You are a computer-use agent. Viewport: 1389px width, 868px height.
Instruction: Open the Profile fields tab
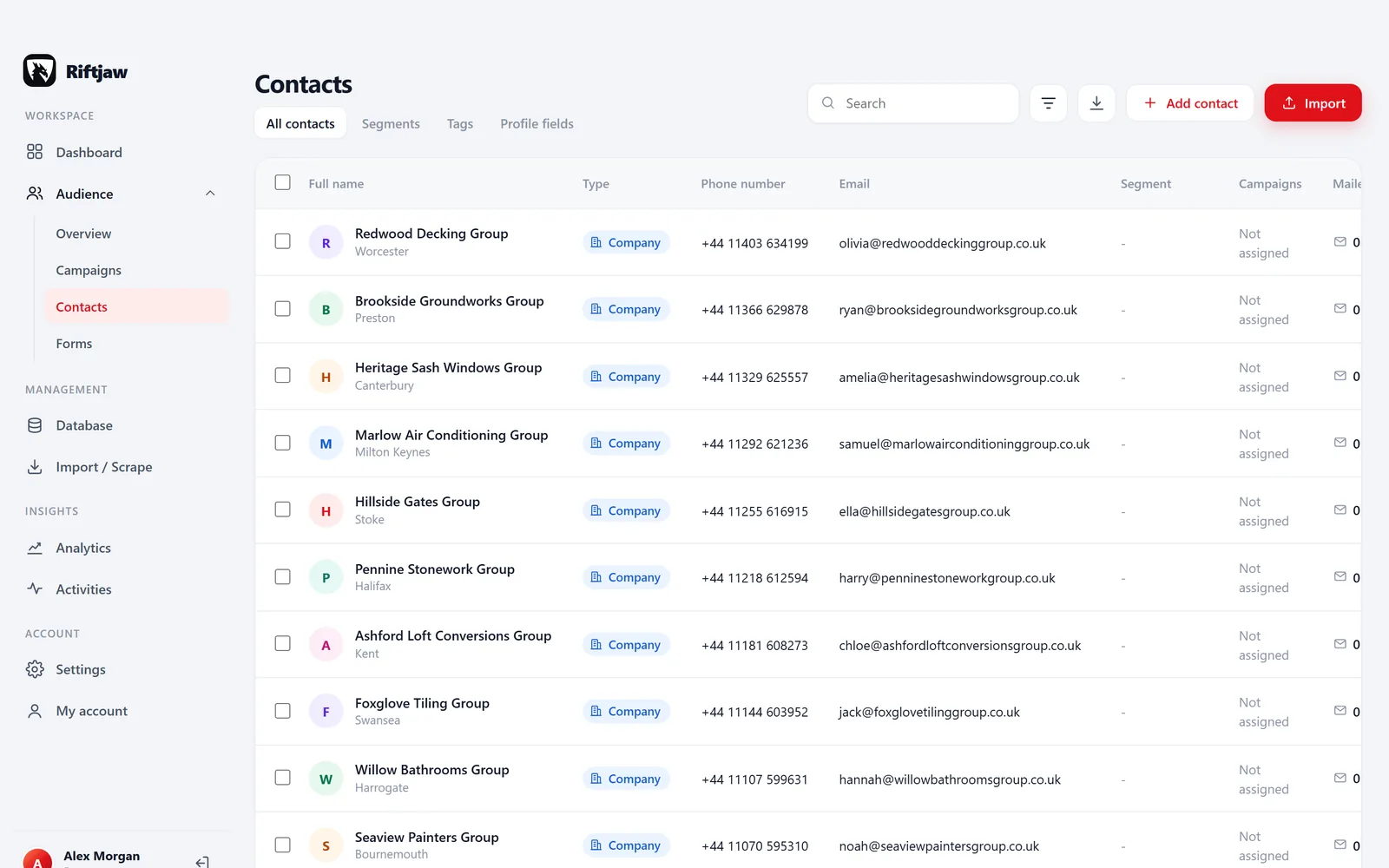coord(537,123)
